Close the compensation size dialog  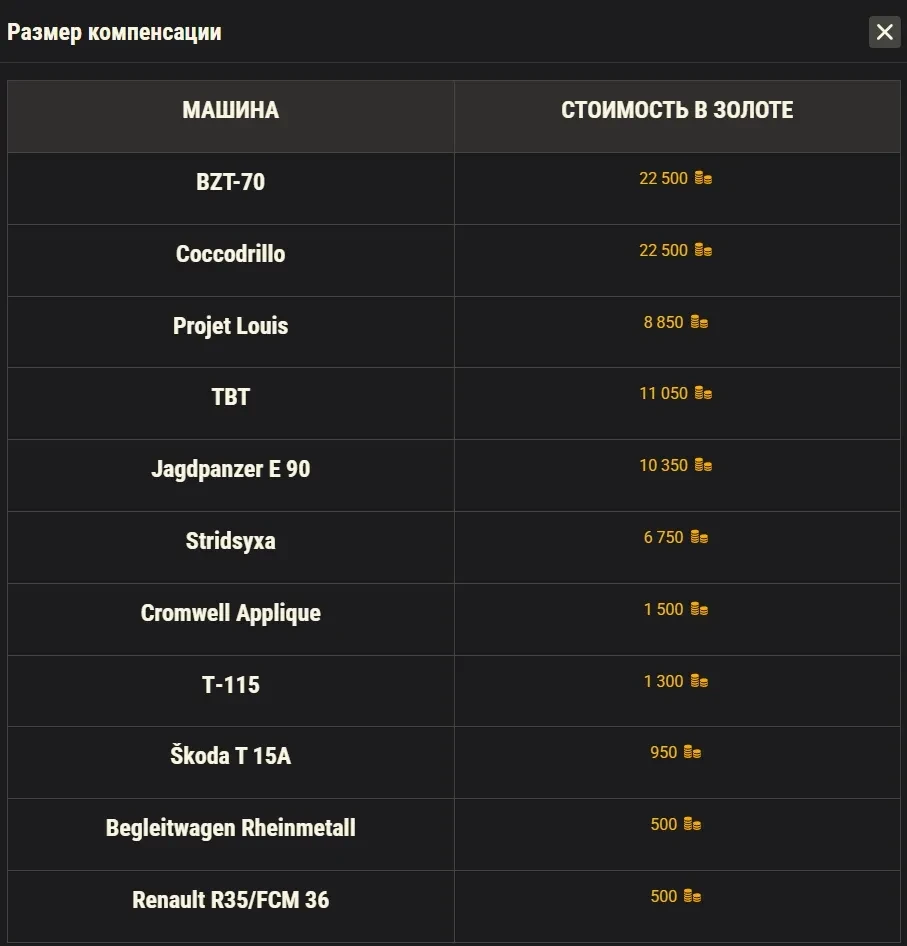pos(884,32)
